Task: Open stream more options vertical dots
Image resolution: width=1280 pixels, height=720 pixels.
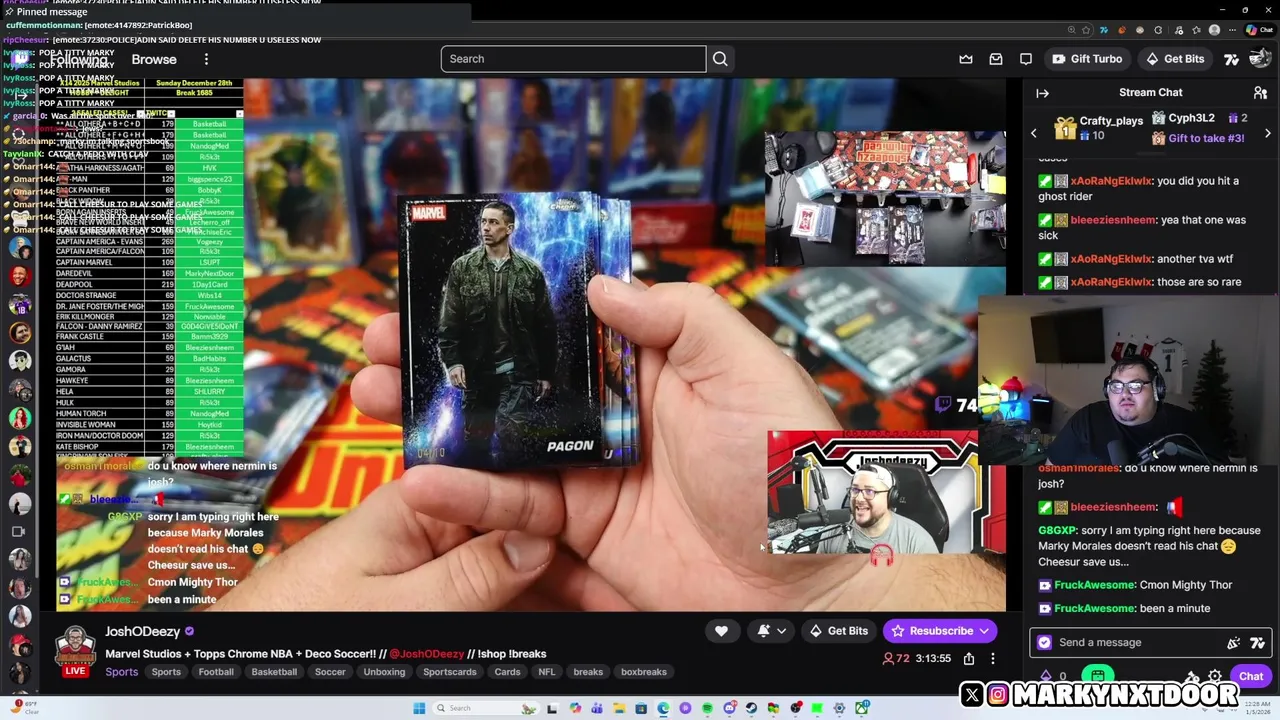Action: pos(993,658)
